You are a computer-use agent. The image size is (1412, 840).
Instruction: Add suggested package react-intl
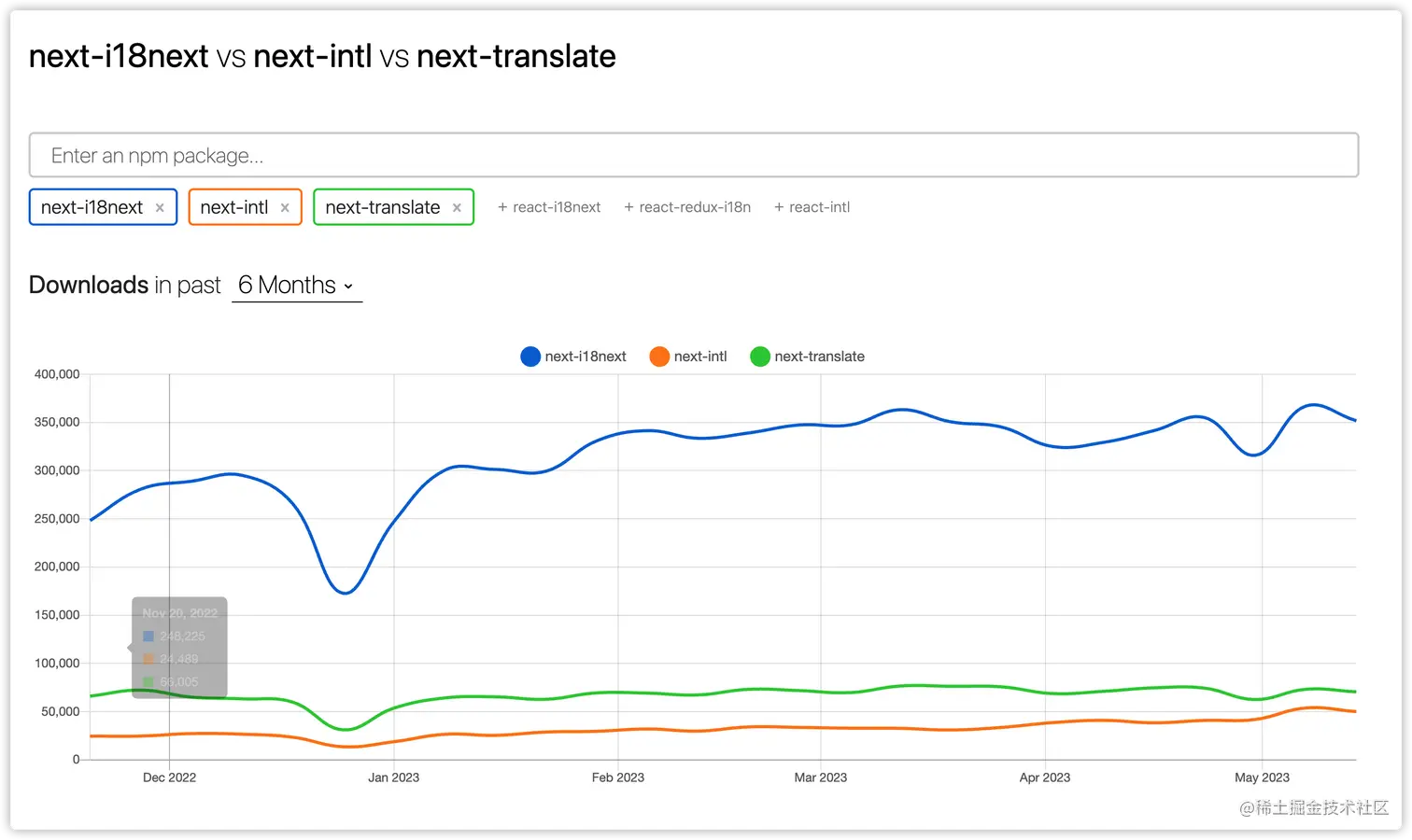pos(812,207)
